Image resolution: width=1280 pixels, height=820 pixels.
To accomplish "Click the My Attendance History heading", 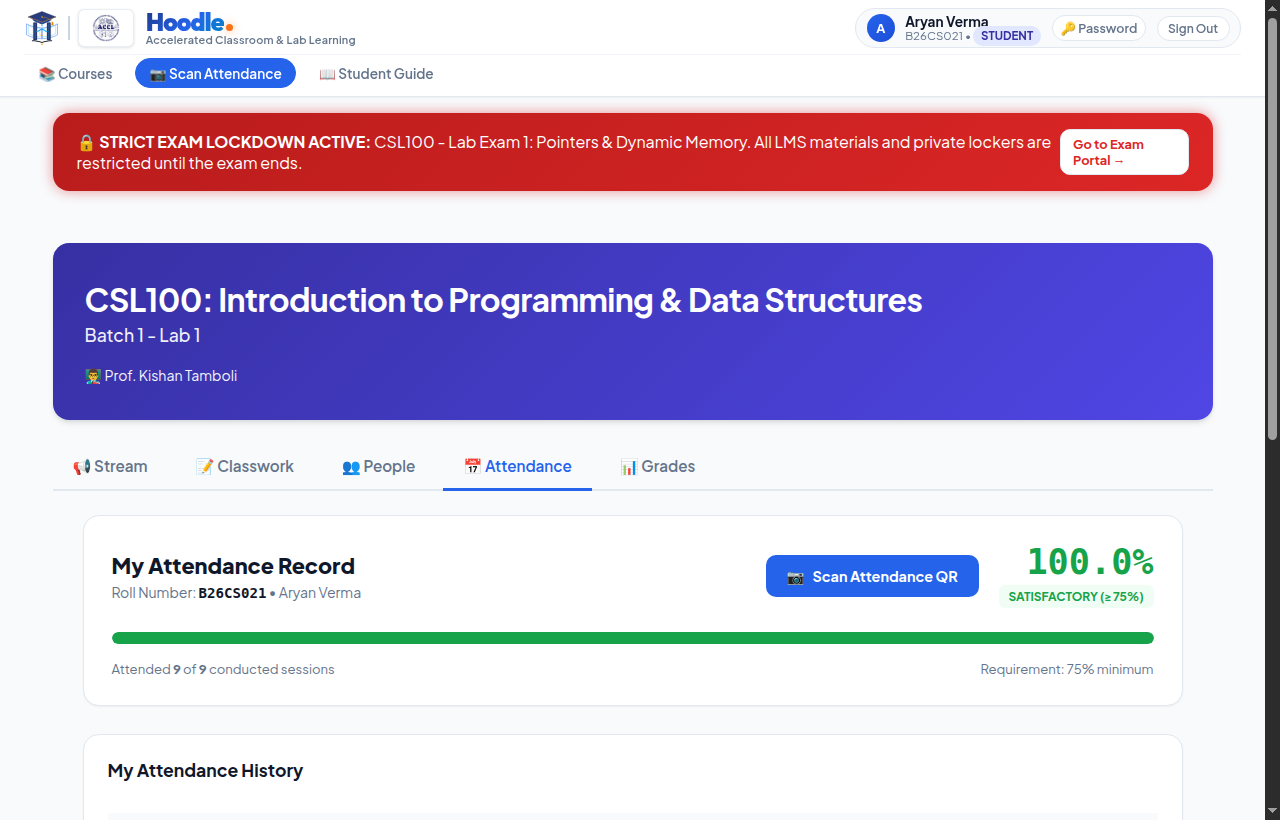I will pyautogui.click(x=205, y=771).
